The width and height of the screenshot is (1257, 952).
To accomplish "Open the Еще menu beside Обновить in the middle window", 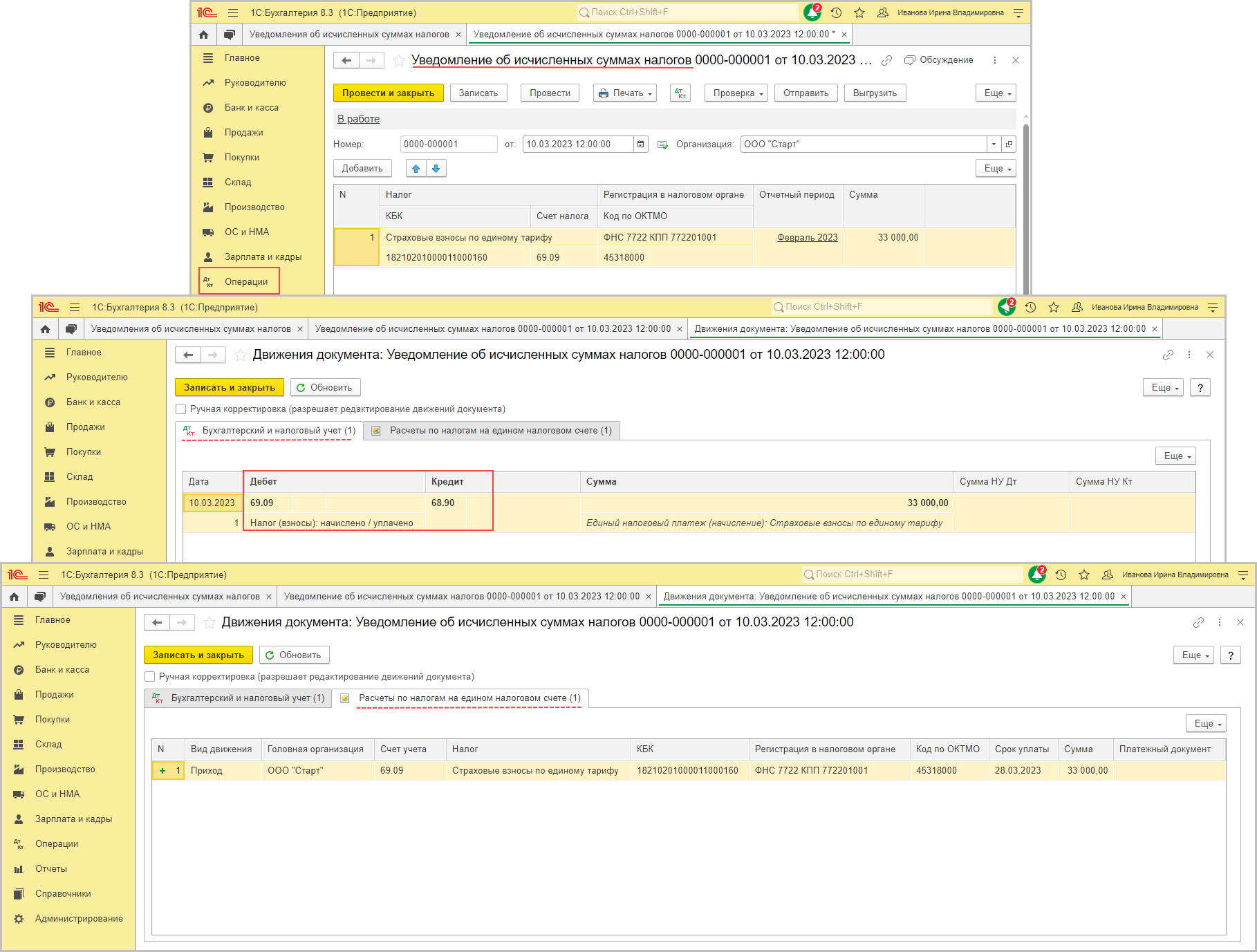I will tap(1164, 388).
